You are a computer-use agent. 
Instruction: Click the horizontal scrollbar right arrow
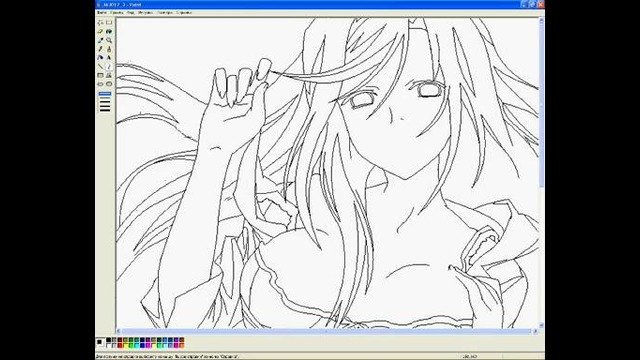pyautogui.click(x=536, y=331)
